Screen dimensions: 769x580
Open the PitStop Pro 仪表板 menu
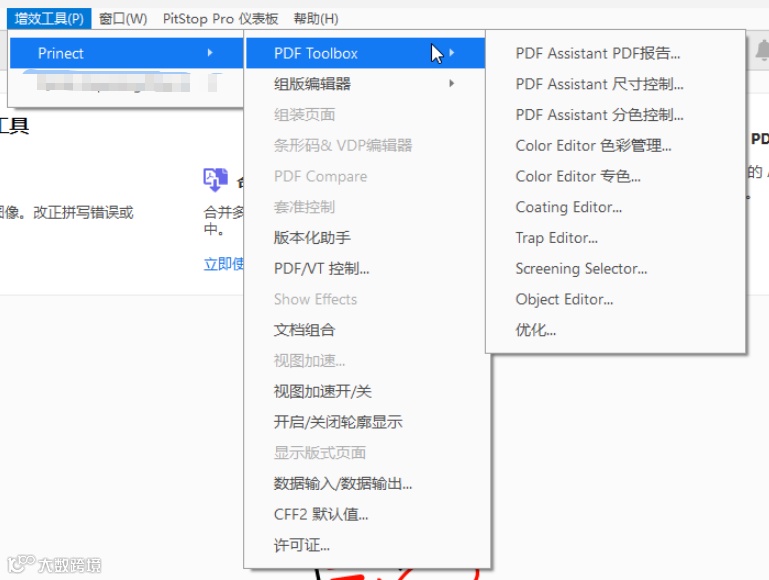(220, 19)
